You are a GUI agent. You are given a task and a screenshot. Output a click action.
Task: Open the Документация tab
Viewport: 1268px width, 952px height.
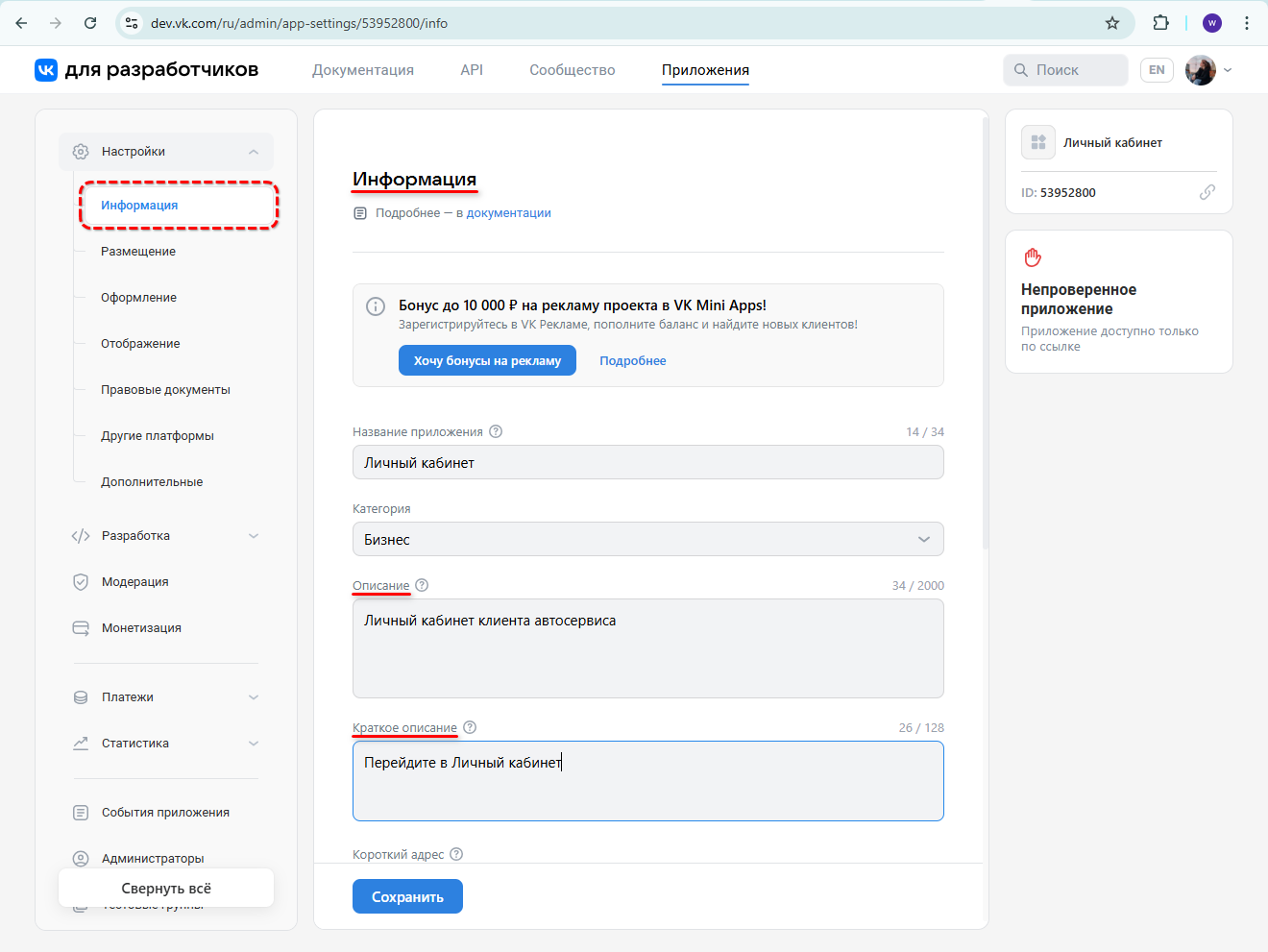coord(362,69)
